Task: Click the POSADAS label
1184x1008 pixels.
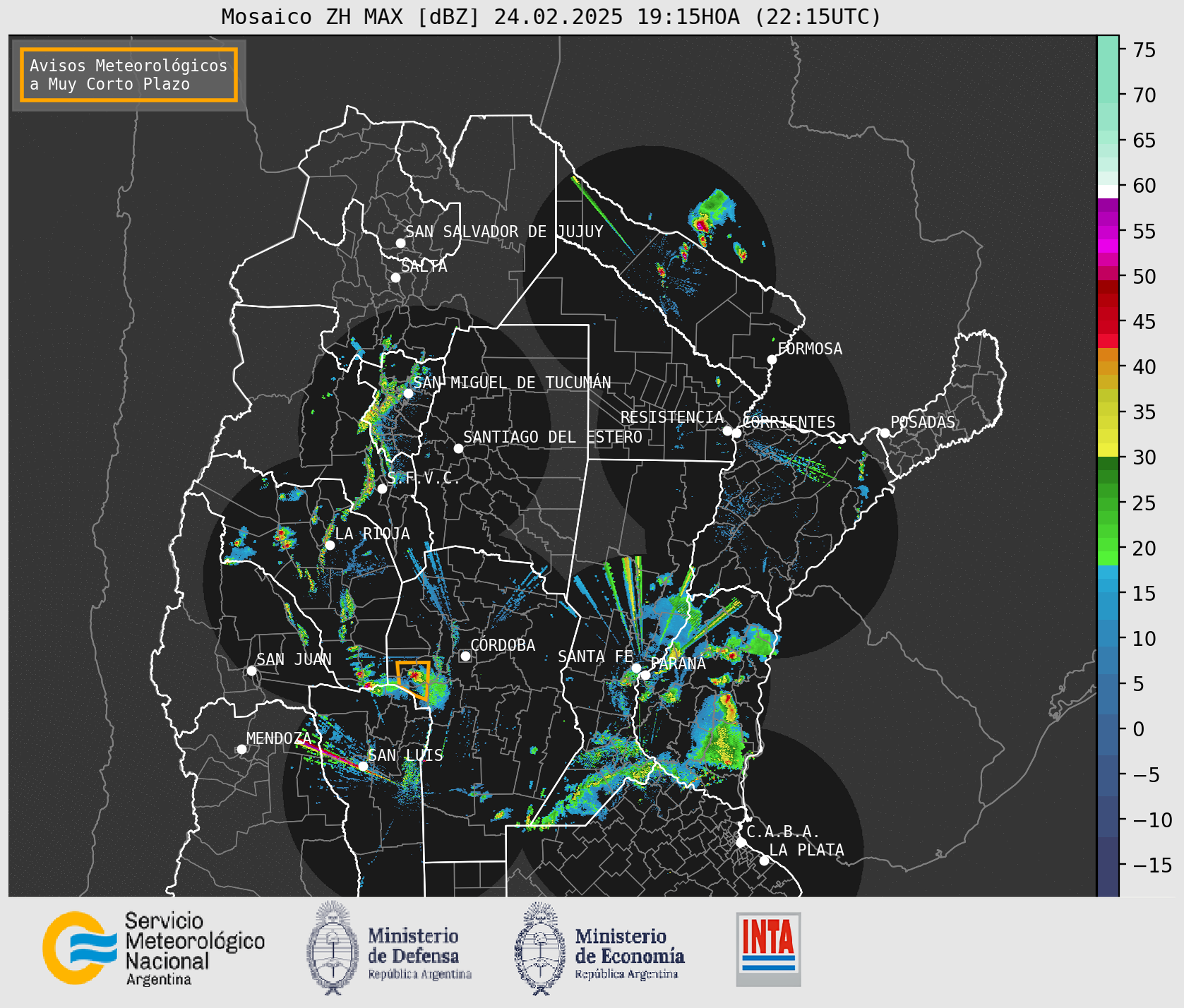Action: (923, 422)
